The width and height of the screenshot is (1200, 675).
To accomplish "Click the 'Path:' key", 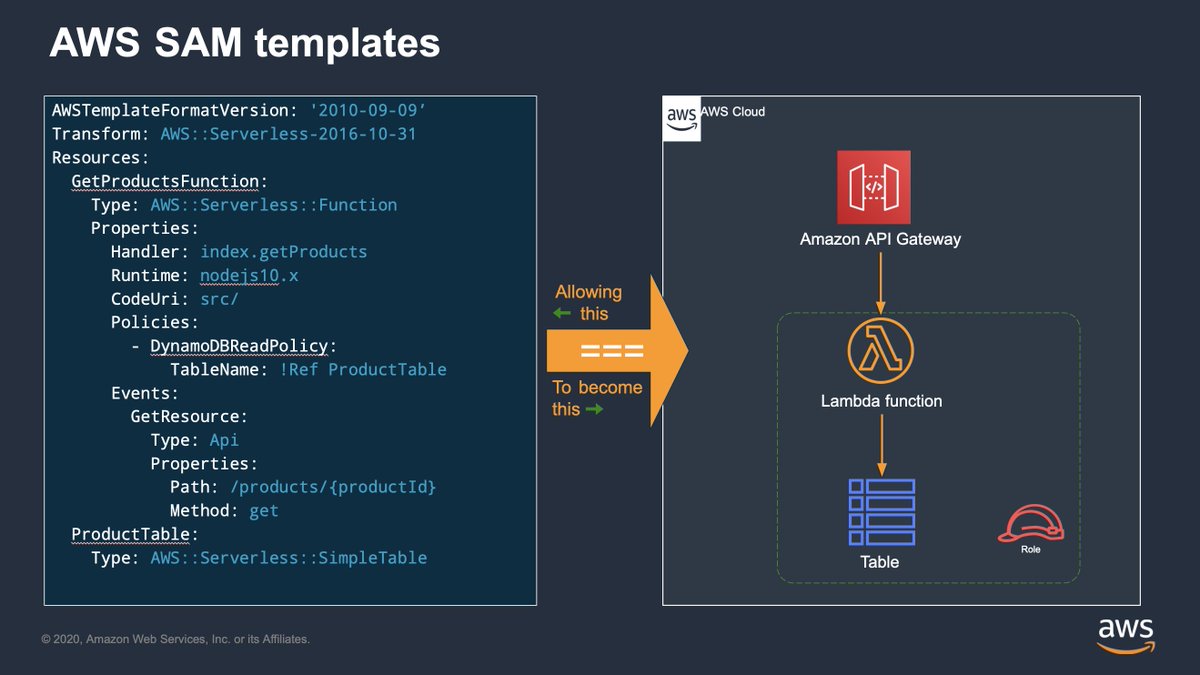I will pyautogui.click(x=195, y=487).
